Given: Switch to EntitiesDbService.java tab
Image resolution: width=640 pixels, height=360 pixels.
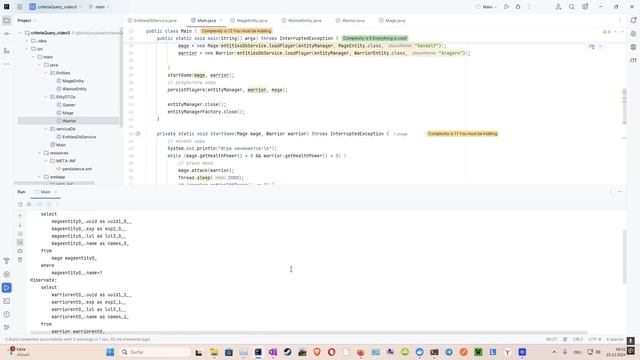Looking at the screenshot, I should click(x=153, y=20).
